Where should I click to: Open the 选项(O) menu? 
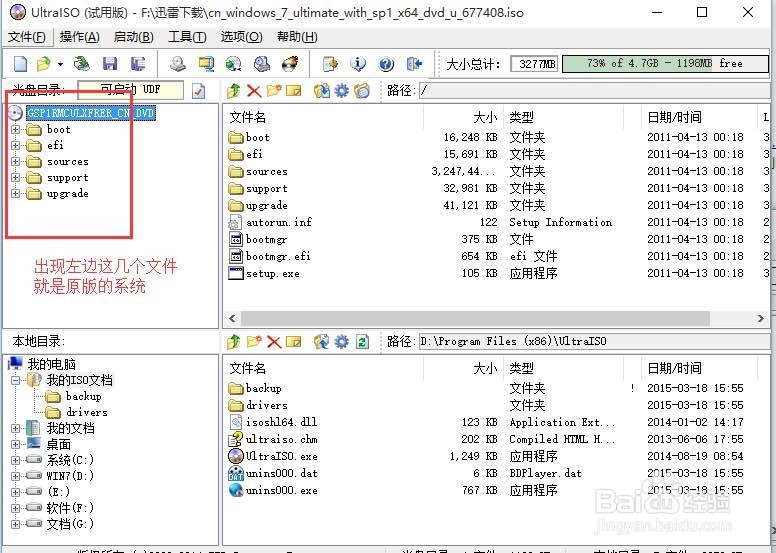241,37
